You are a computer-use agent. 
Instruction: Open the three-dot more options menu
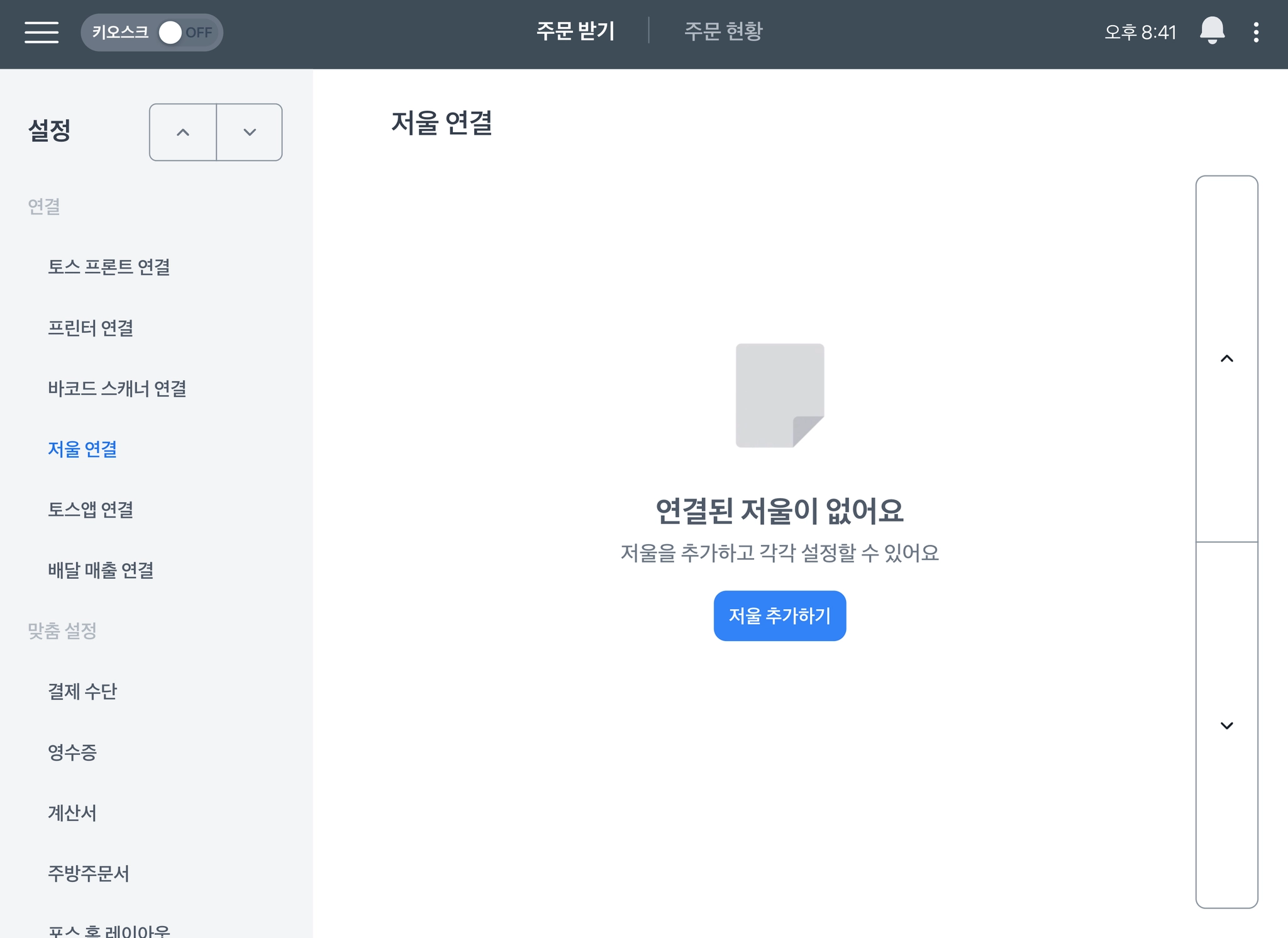click(1256, 32)
